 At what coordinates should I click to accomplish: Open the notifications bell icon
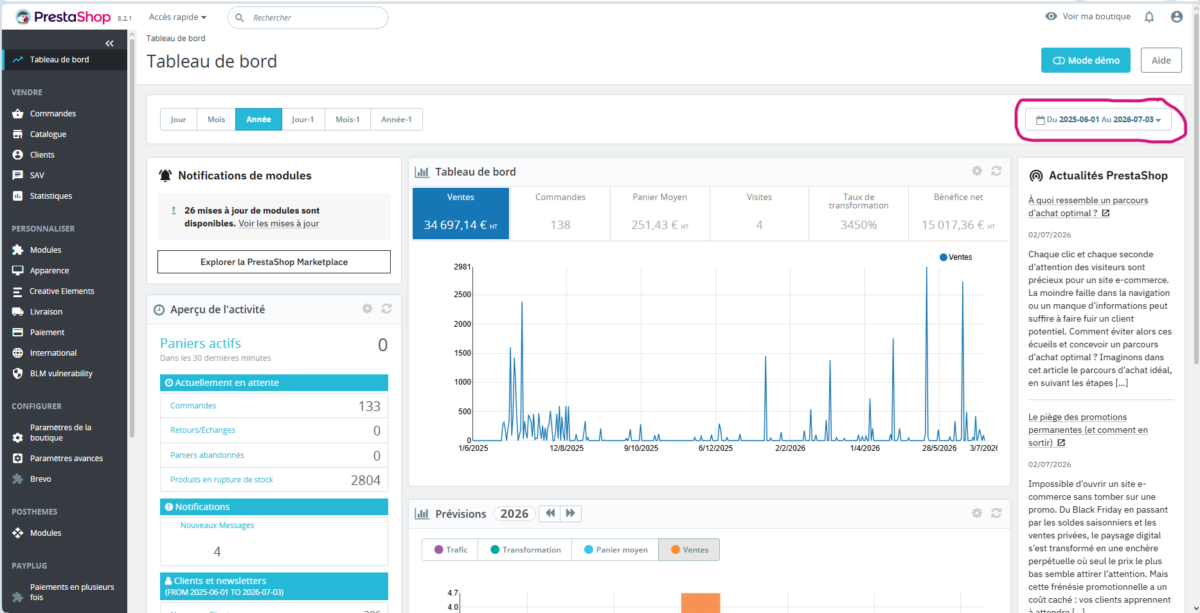[x=1149, y=17]
